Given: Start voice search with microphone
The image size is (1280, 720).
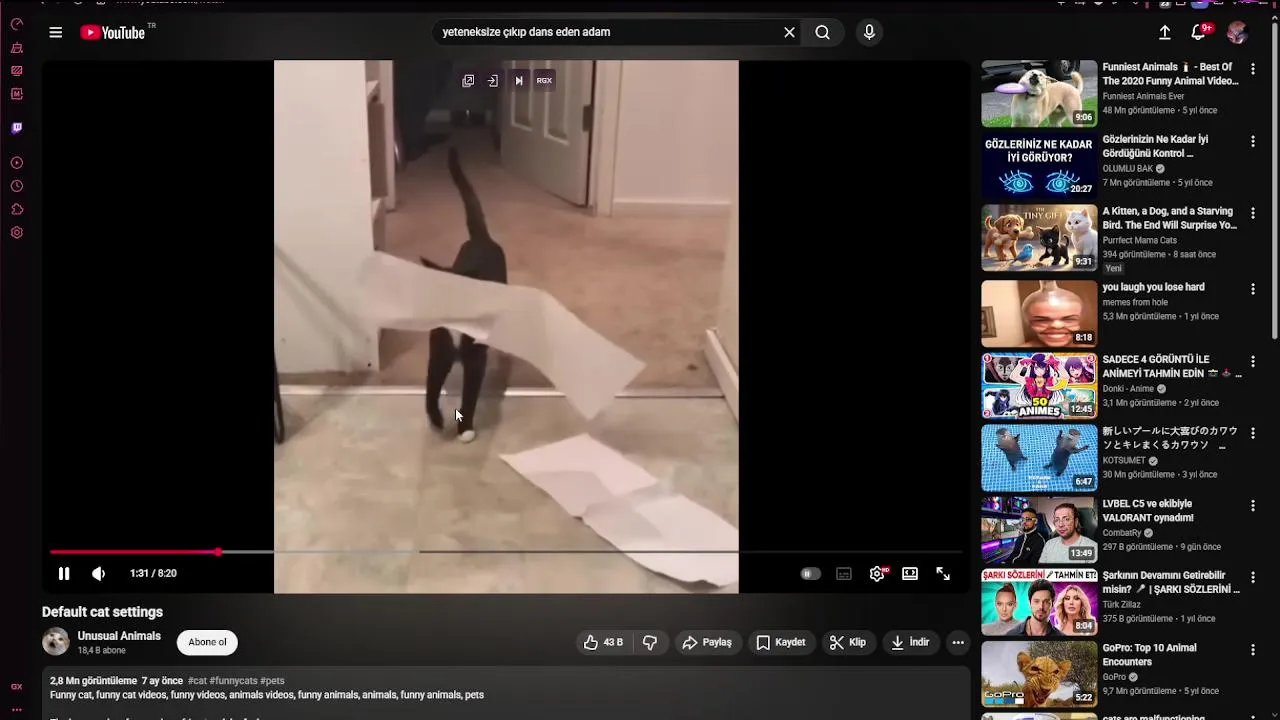Looking at the screenshot, I should tap(869, 32).
